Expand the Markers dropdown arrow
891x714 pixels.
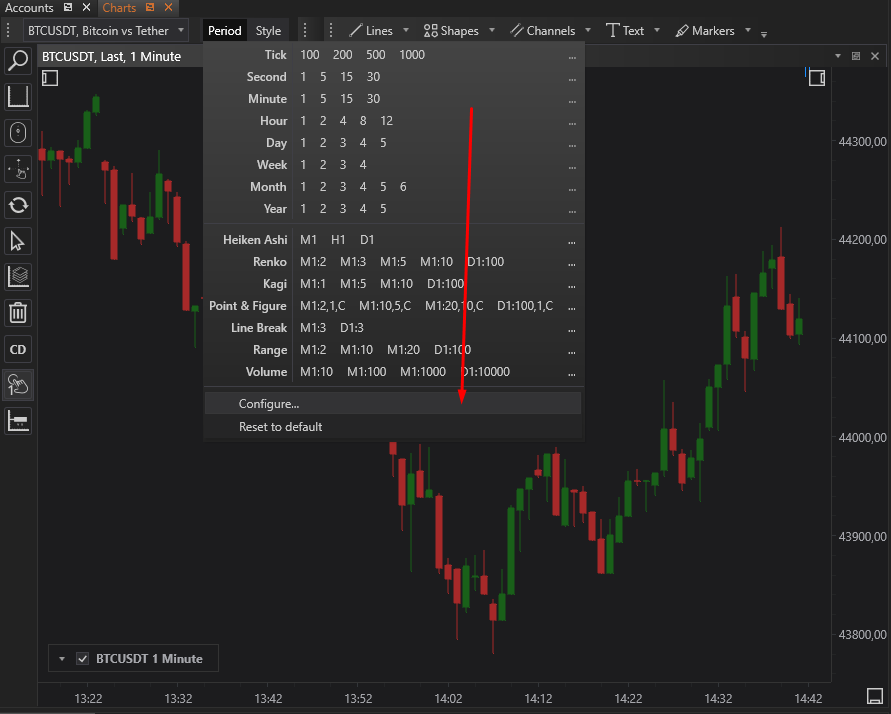[x=748, y=31]
